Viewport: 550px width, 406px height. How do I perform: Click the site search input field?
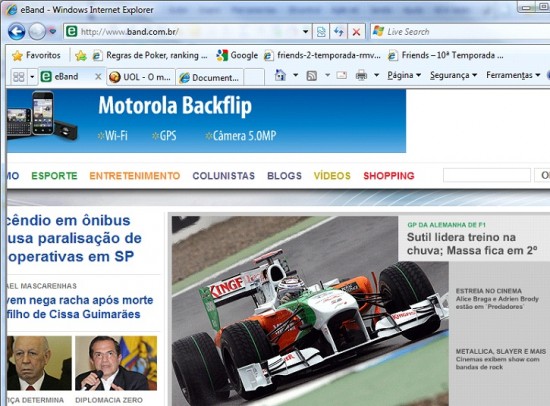[487, 175]
